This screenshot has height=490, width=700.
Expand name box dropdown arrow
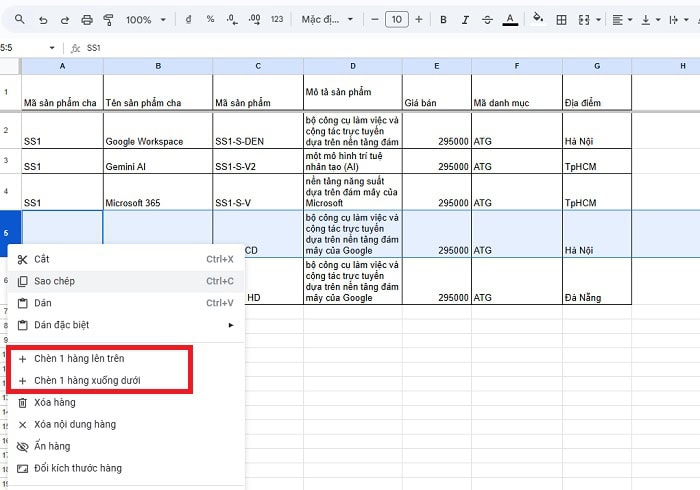pos(52,48)
